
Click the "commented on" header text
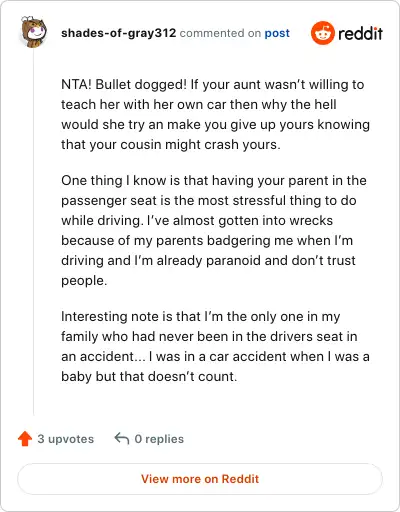pyautogui.click(x=220, y=33)
